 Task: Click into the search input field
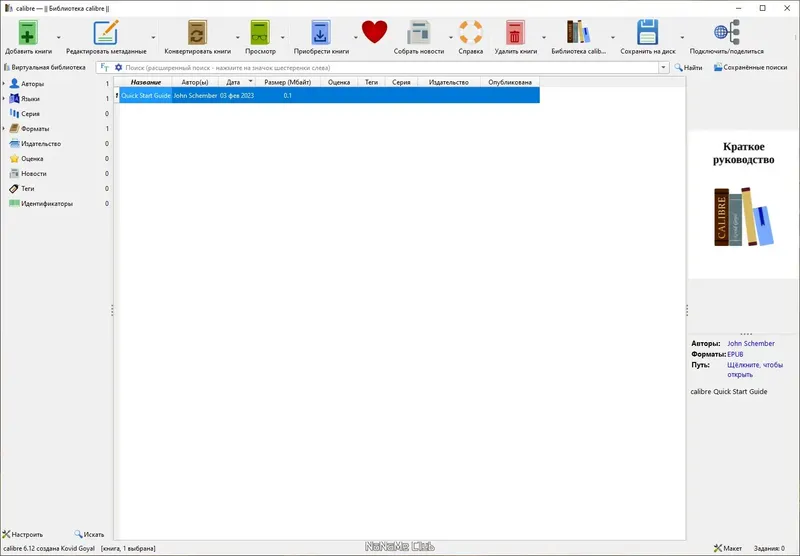(x=391, y=67)
